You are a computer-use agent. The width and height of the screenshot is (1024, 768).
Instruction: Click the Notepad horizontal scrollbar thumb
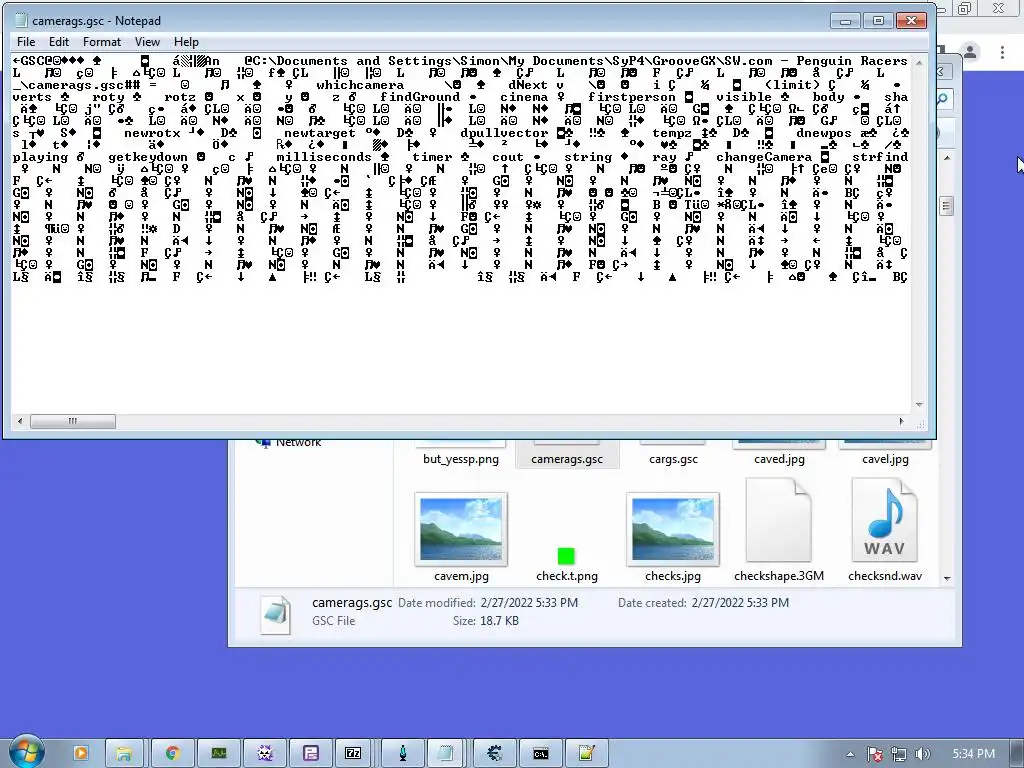click(x=72, y=421)
